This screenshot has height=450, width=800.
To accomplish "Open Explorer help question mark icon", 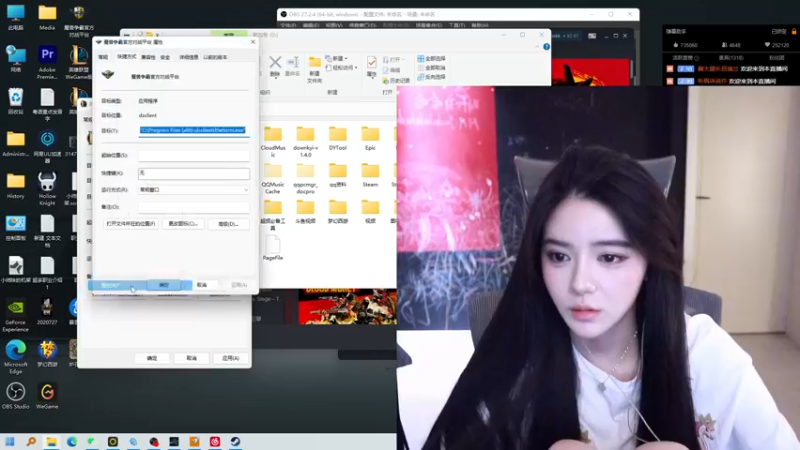I will pyautogui.click(x=546, y=46).
